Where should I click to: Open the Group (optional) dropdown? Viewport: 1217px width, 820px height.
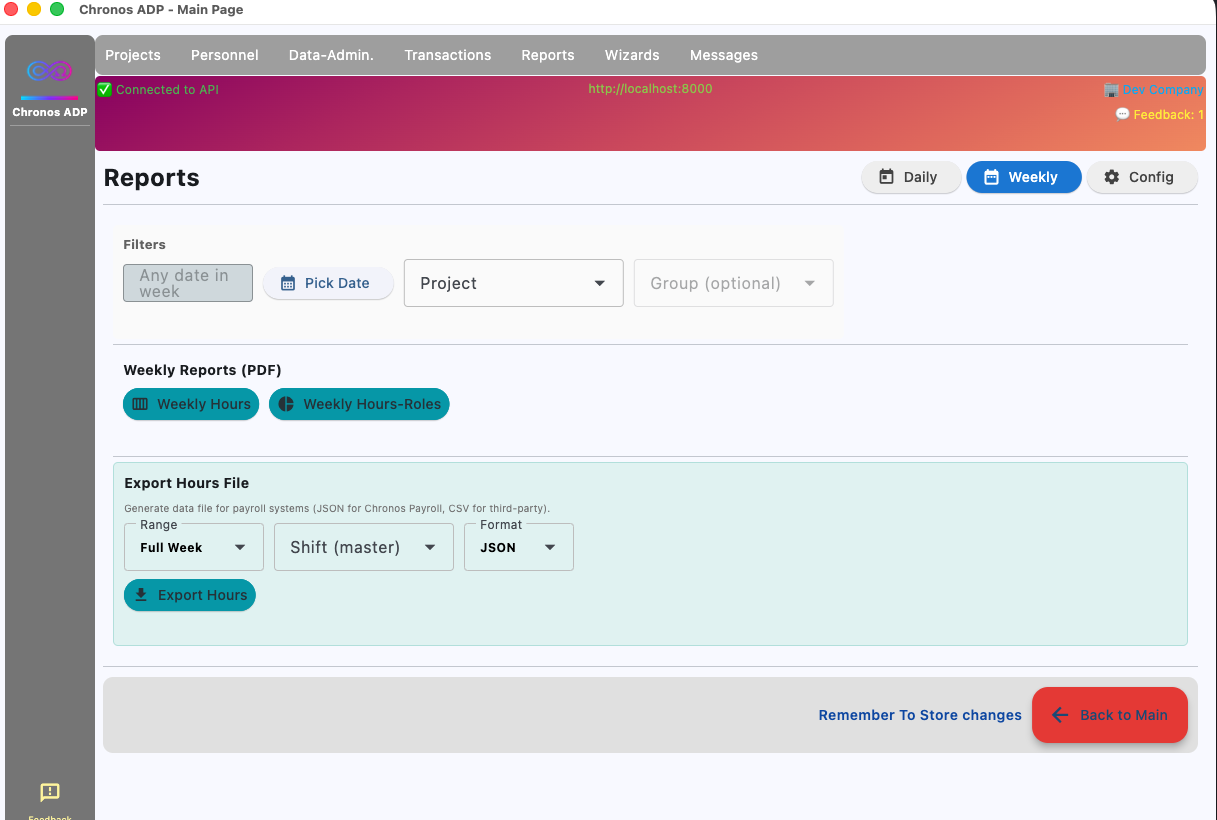coord(733,283)
